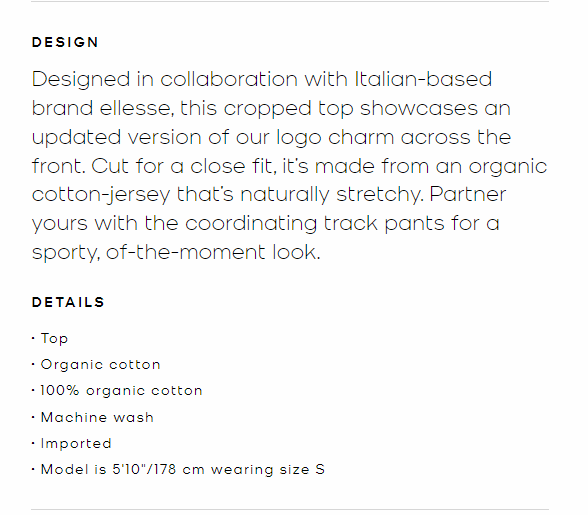
Task: Click the DESIGN section heading
Action: point(65,42)
